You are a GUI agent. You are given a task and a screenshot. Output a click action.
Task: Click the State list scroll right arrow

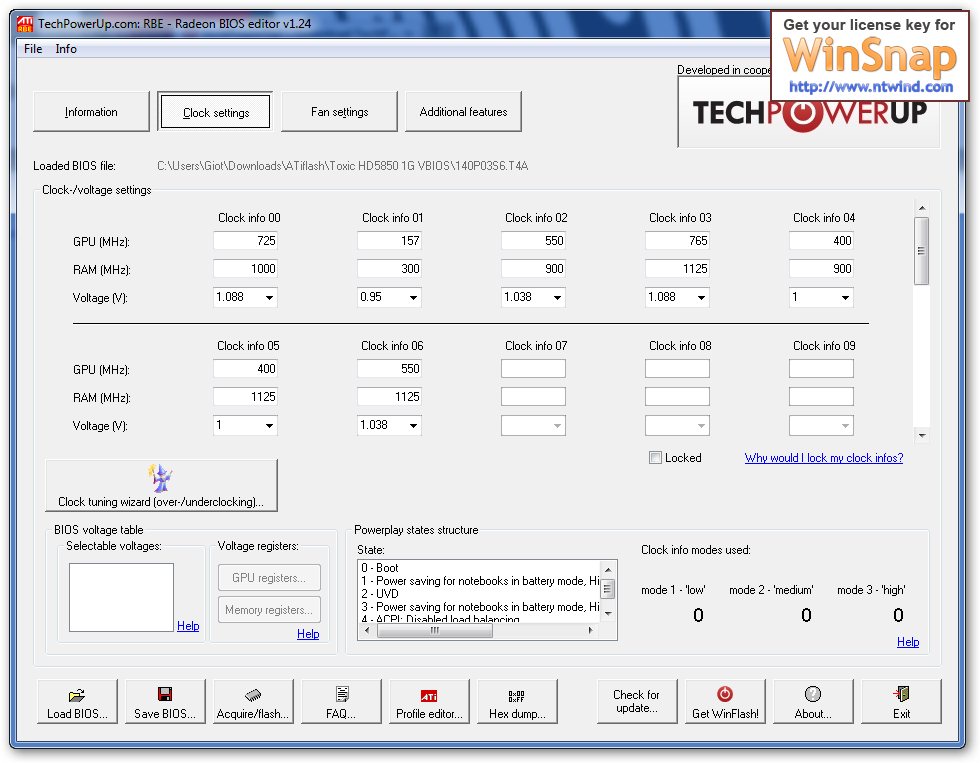(591, 631)
